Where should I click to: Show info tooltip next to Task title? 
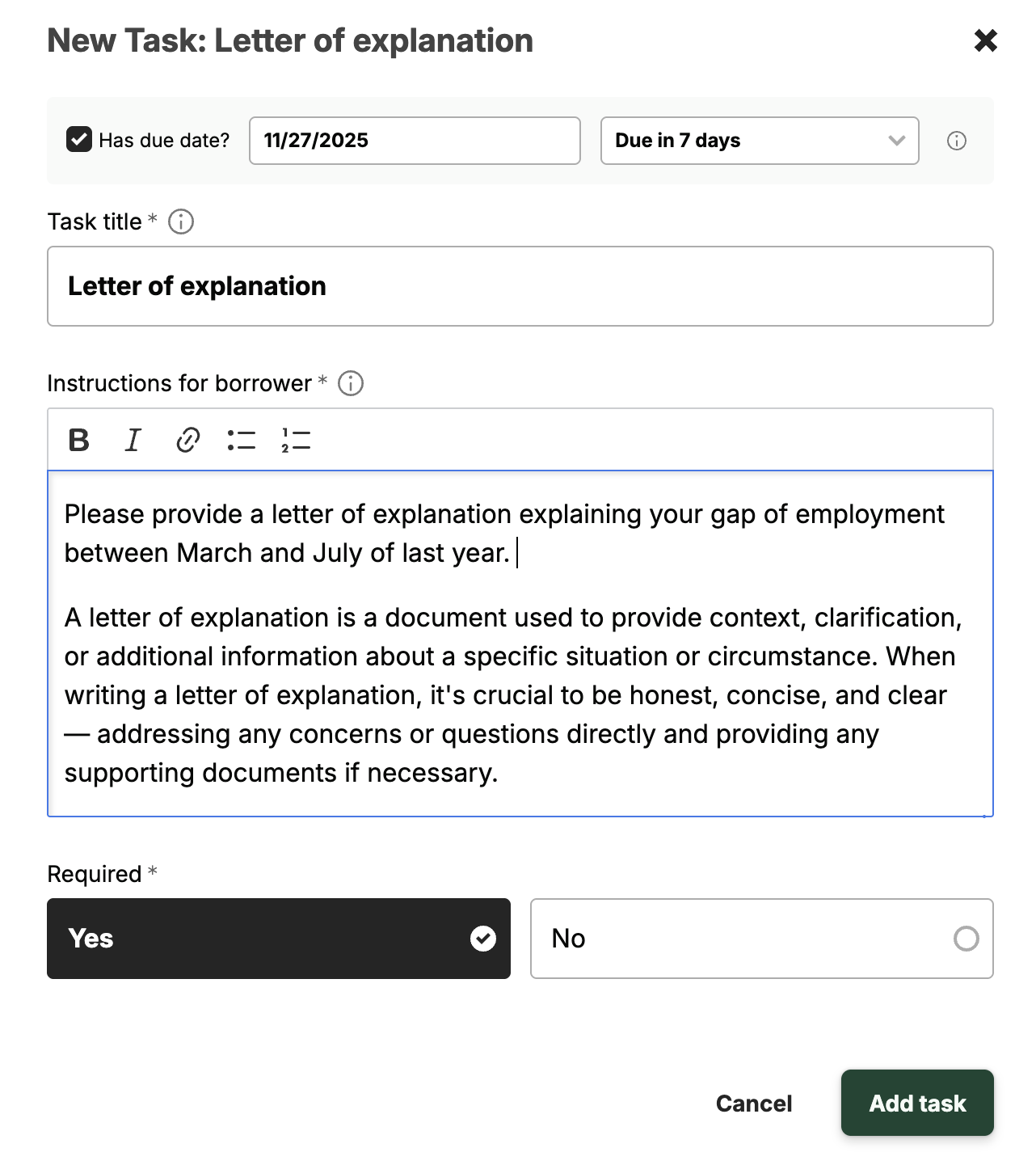tap(181, 222)
